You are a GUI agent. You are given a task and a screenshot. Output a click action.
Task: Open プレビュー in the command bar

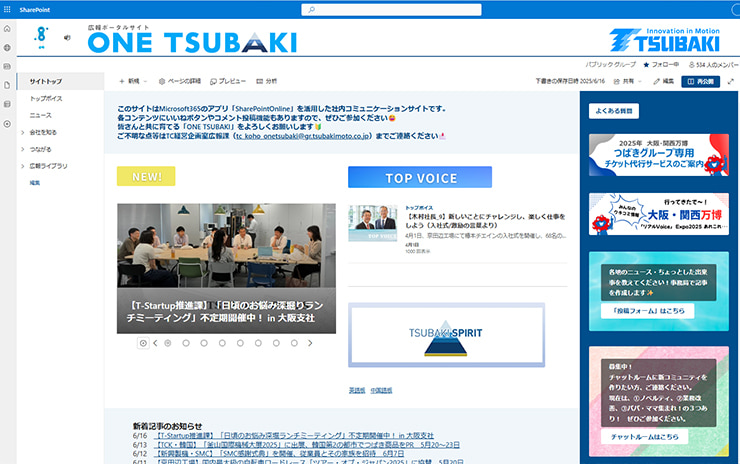point(227,80)
